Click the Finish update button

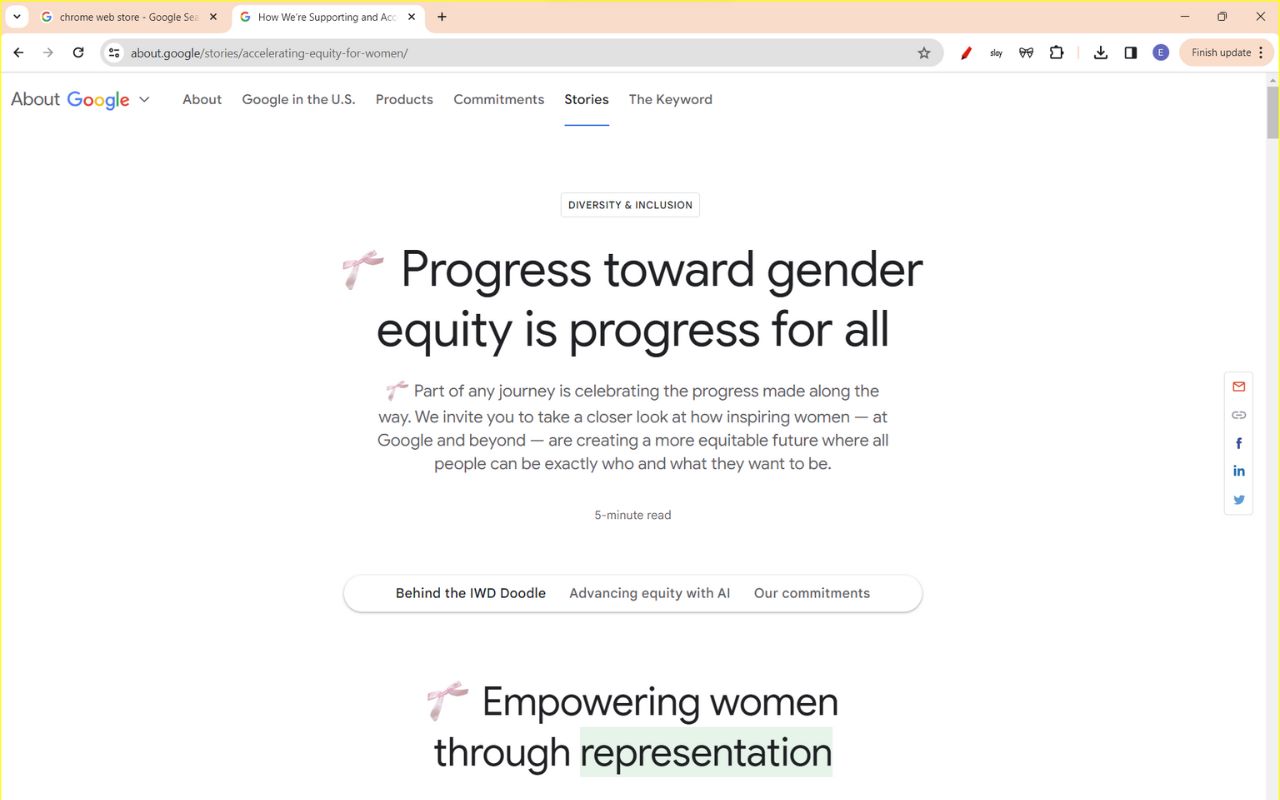pos(1220,53)
